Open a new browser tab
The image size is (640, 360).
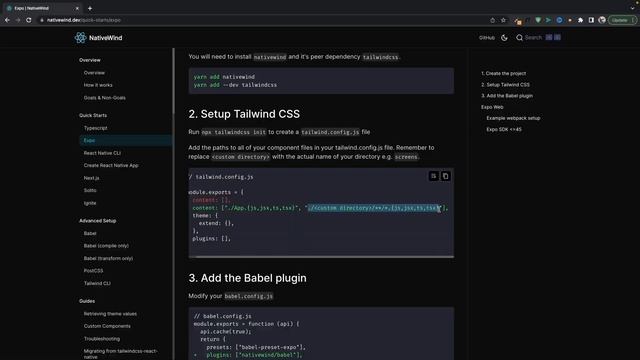coord(90,8)
